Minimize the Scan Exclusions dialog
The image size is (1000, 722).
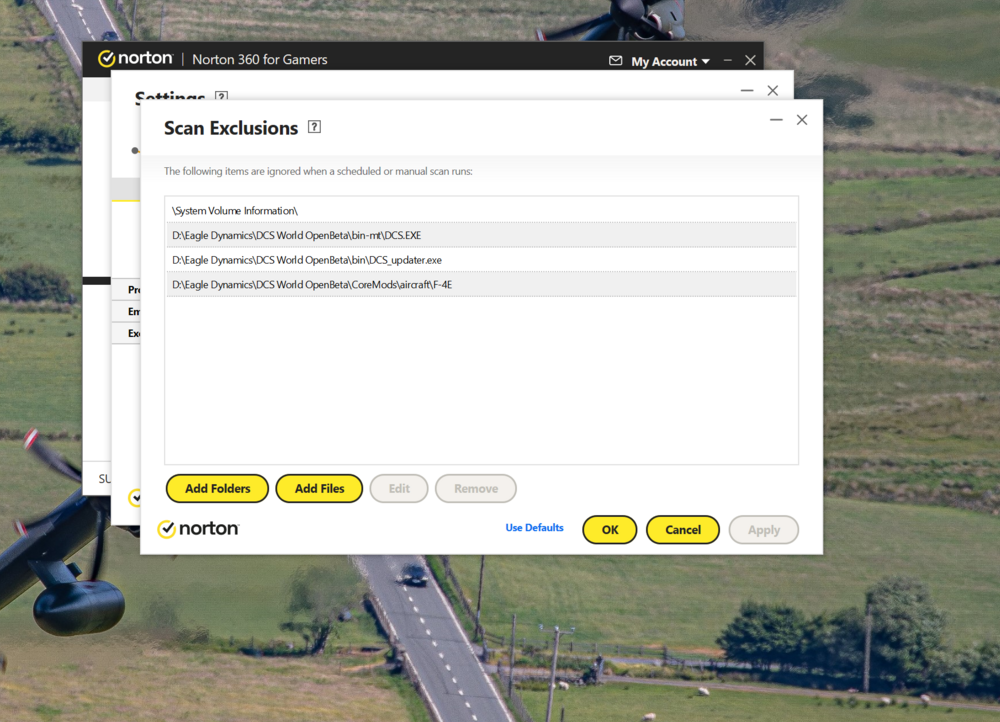776,120
